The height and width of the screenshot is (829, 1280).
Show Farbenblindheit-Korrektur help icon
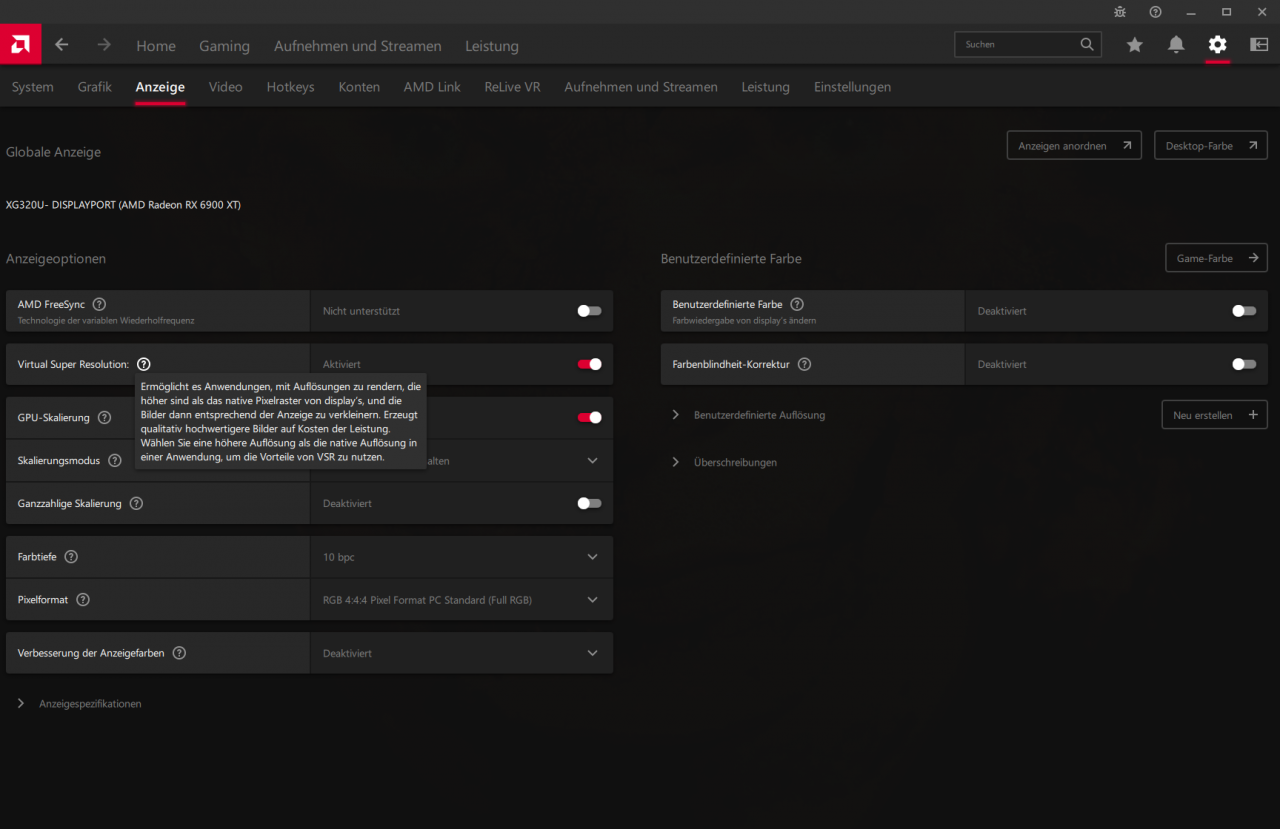tap(804, 364)
